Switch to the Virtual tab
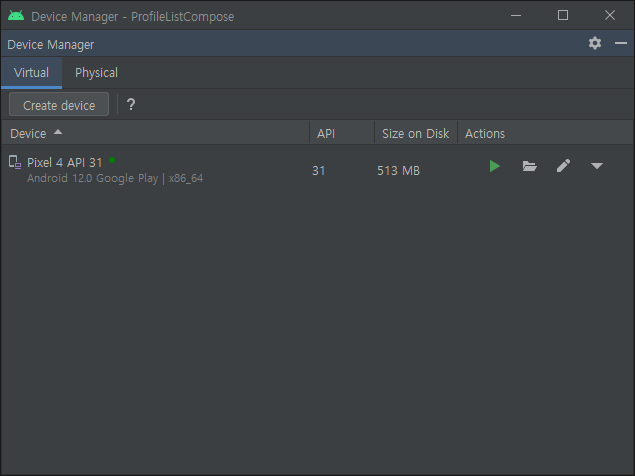The image size is (635, 476). tap(31, 73)
